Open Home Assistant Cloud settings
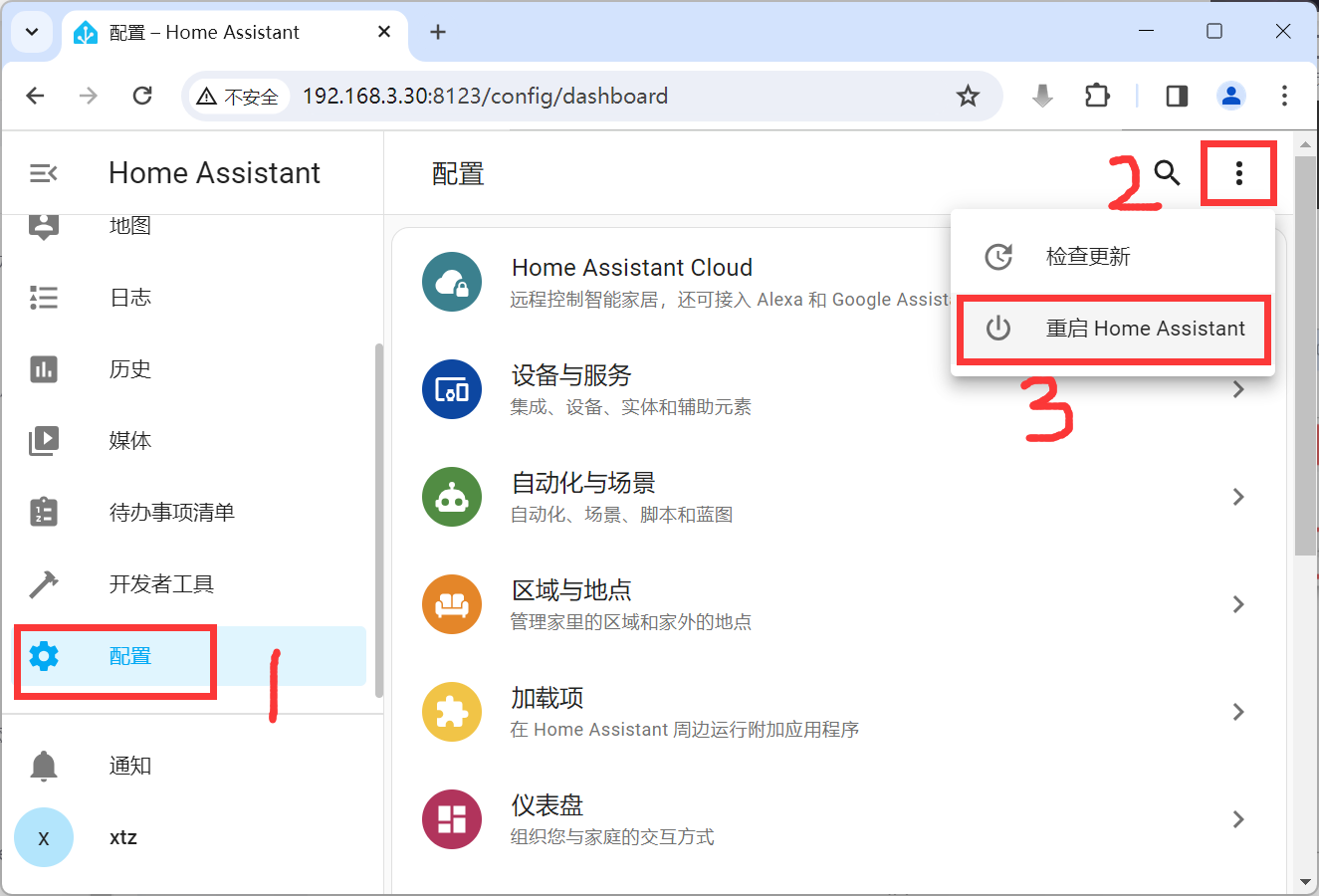 click(697, 281)
